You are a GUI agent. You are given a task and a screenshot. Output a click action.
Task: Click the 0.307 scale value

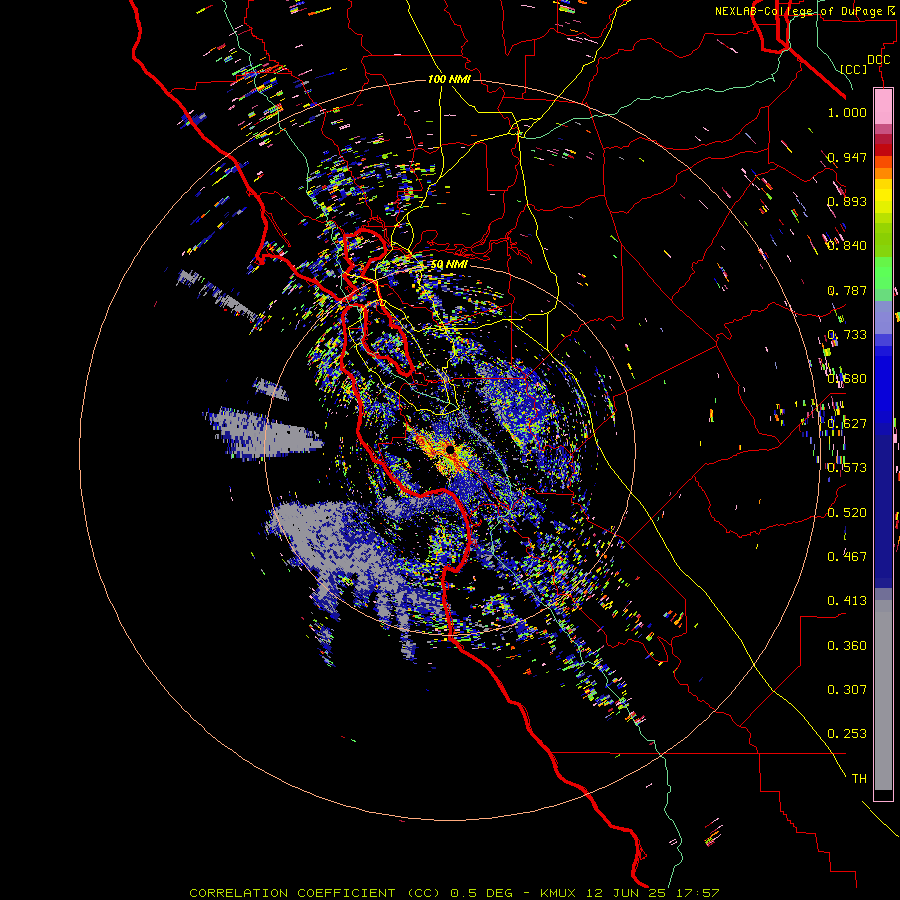(x=847, y=689)
